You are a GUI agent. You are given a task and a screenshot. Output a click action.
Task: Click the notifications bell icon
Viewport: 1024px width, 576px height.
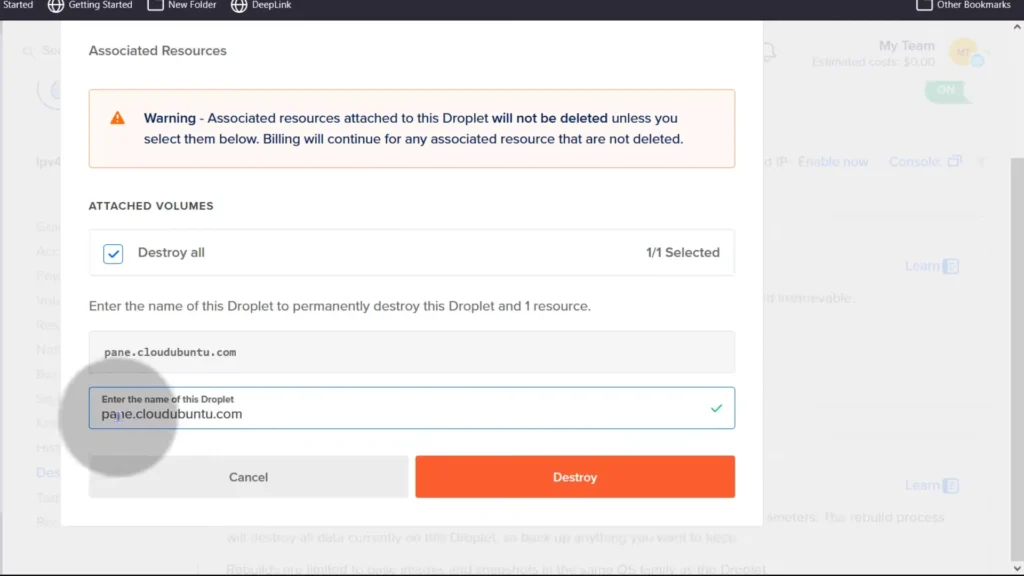pyautogui.click(x=769, y=52)
